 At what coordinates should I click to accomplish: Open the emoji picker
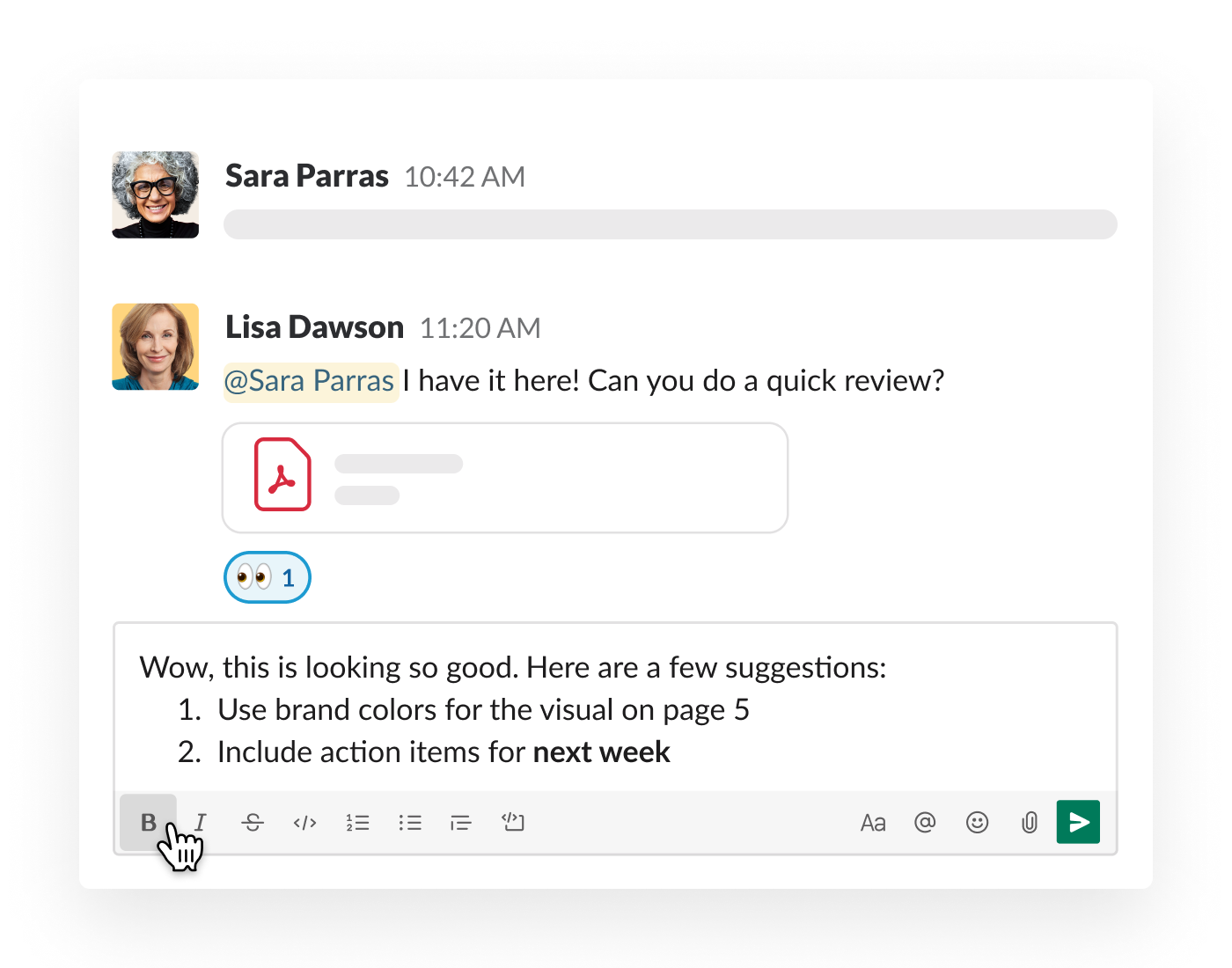point(977,822)
